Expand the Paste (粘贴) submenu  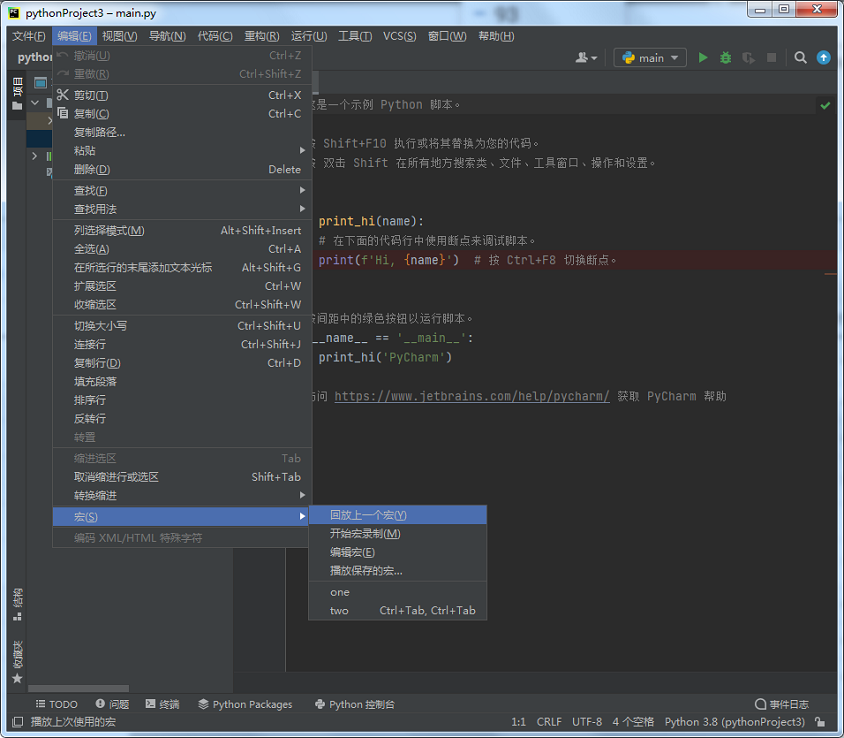[182, 151]
